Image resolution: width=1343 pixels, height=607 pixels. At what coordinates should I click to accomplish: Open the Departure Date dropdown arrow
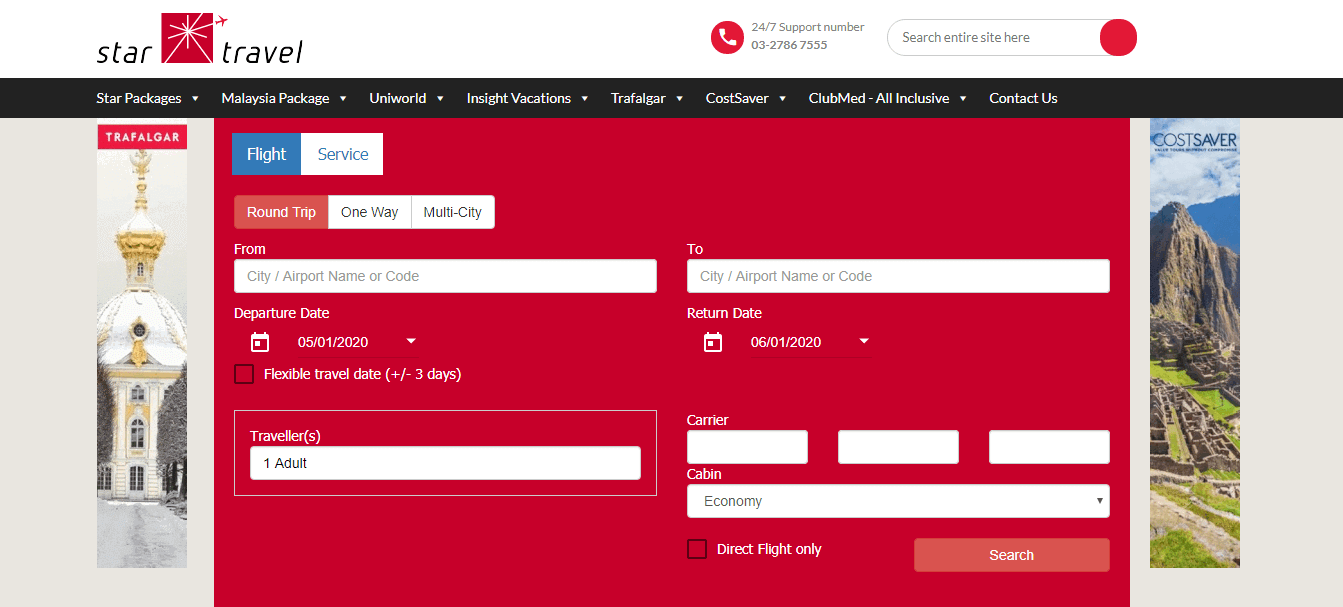point(411,341)
